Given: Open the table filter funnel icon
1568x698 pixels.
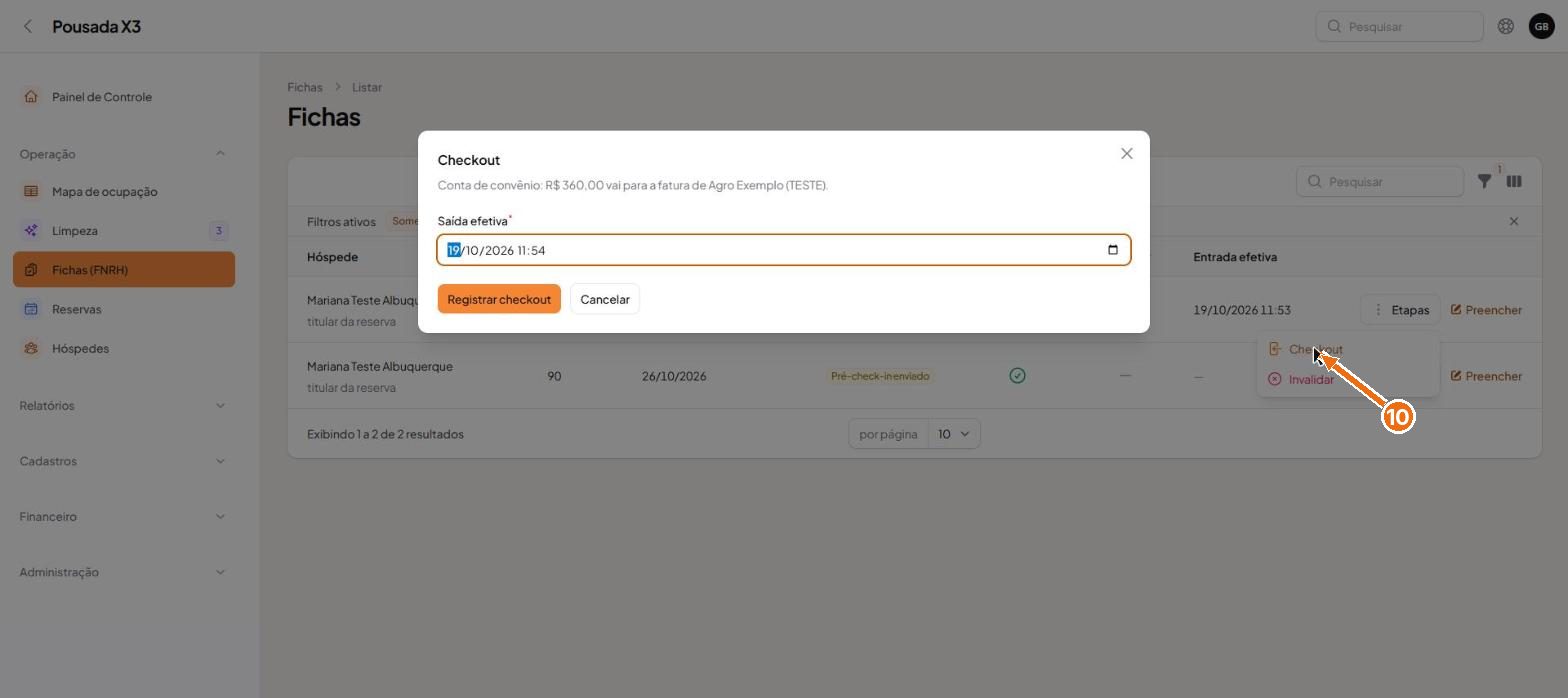Looking at the screenshot, I should point(1485,182).
